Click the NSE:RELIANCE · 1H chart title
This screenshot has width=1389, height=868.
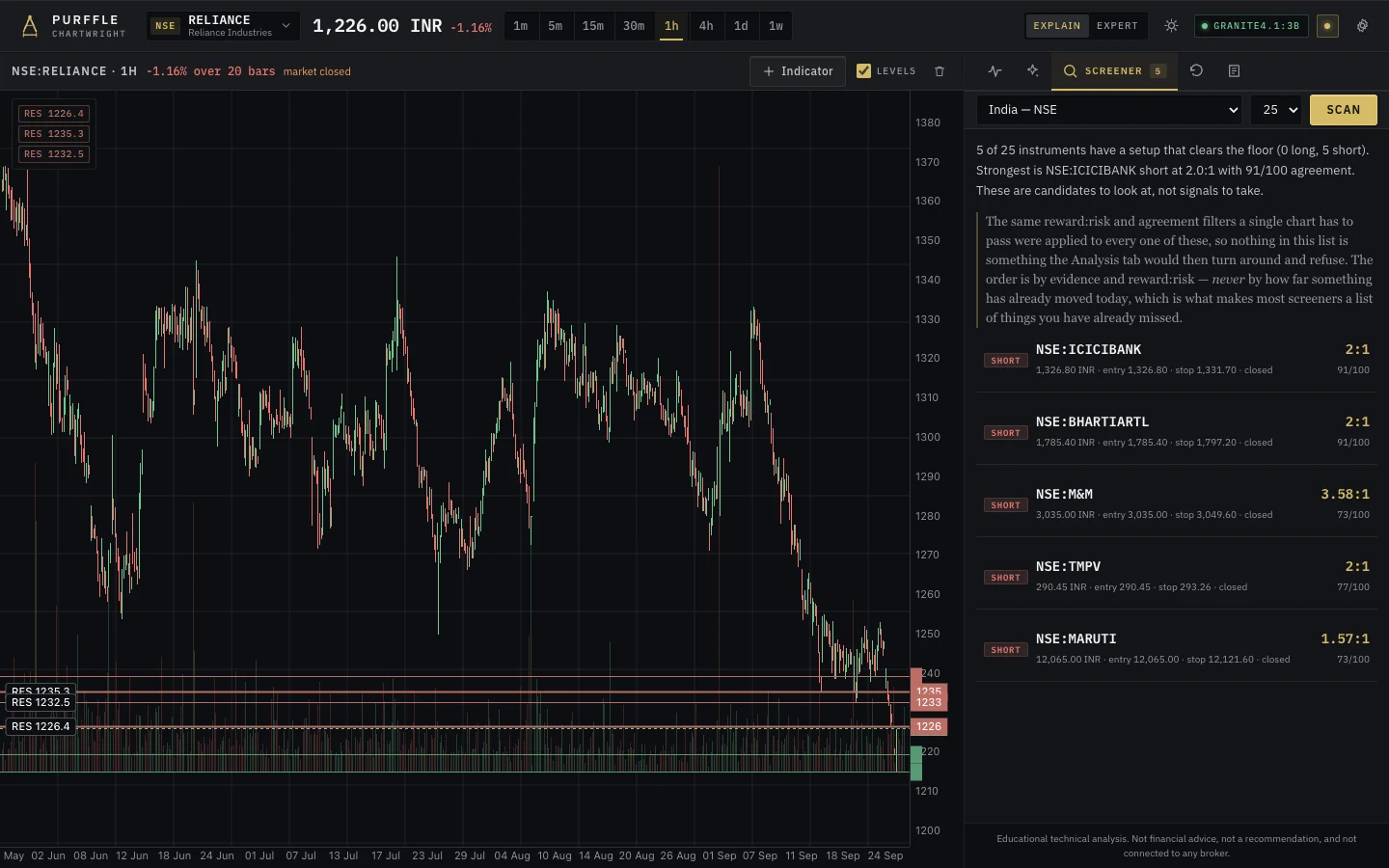click(74, 71)
